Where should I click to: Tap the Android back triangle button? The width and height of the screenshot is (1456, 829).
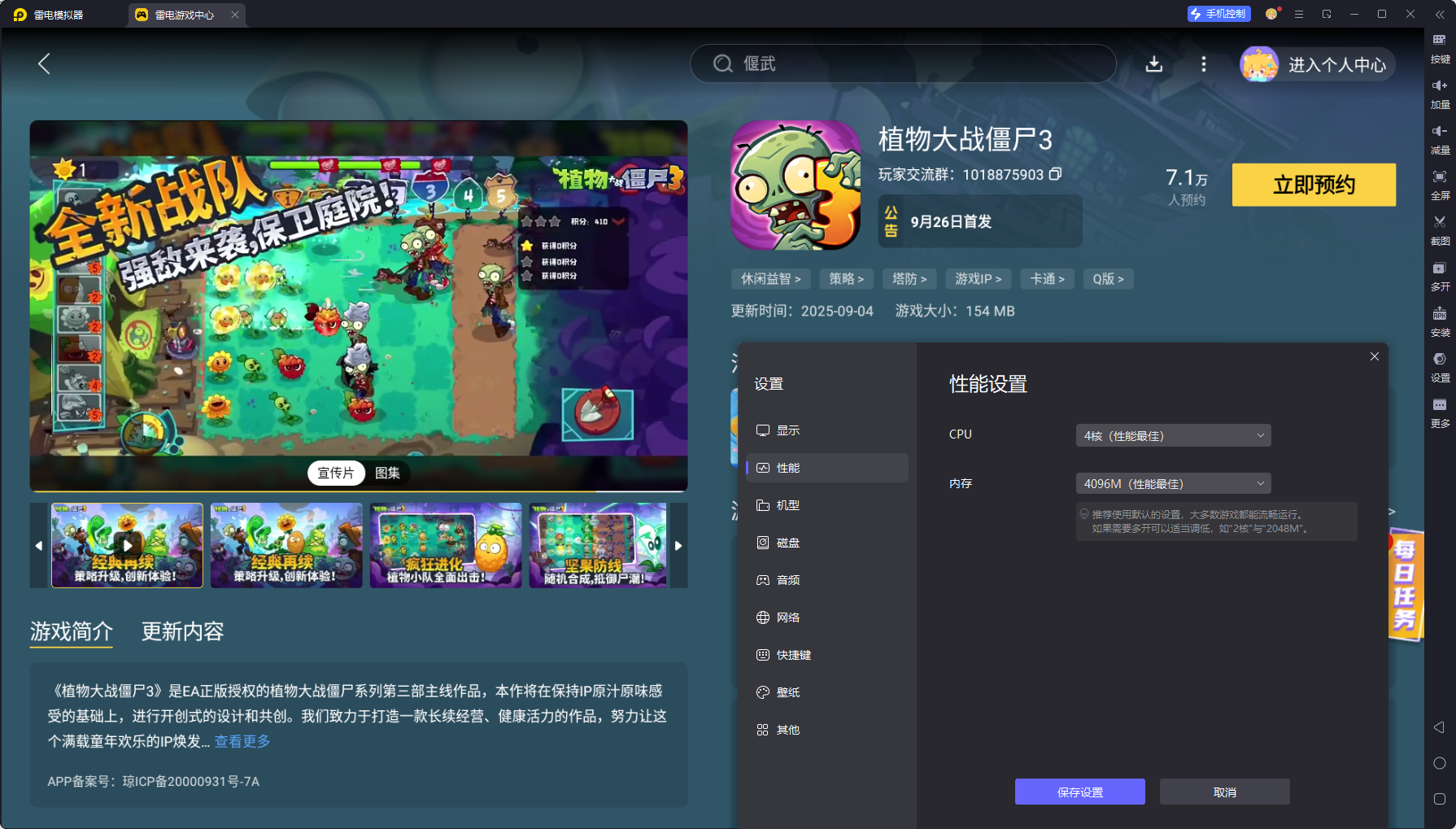click(x=1439, y=727)
